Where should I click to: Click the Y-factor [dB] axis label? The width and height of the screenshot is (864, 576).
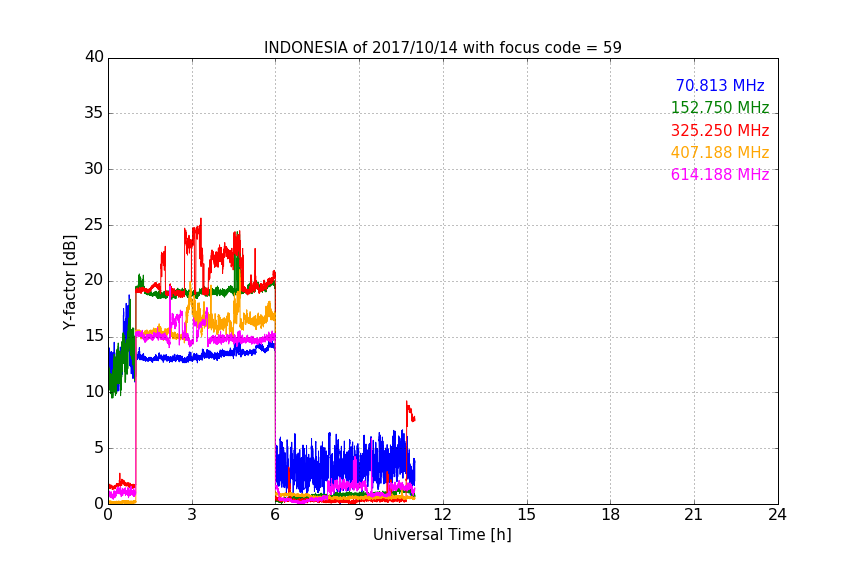pos(69,282)
